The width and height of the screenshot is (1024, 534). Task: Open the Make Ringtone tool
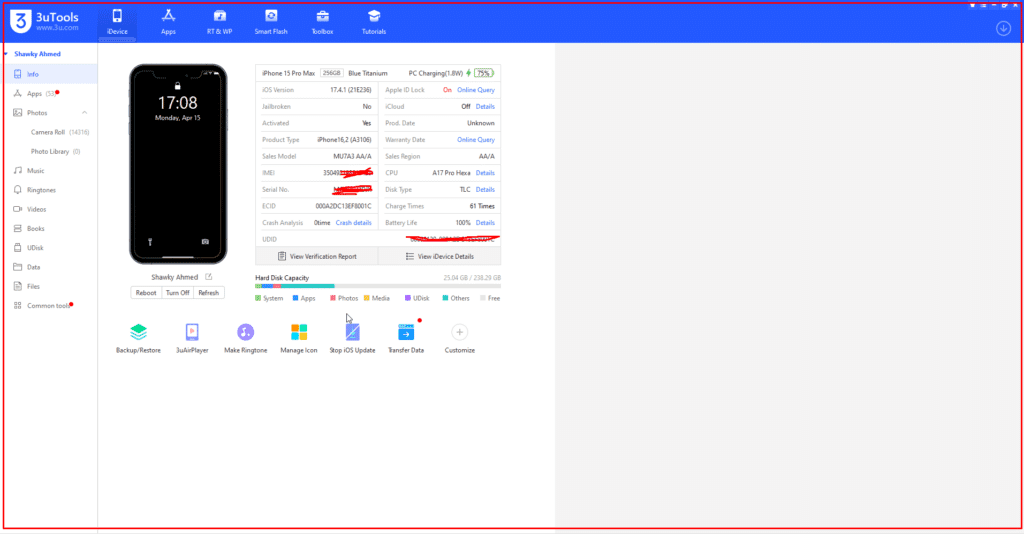pos(245,333)
